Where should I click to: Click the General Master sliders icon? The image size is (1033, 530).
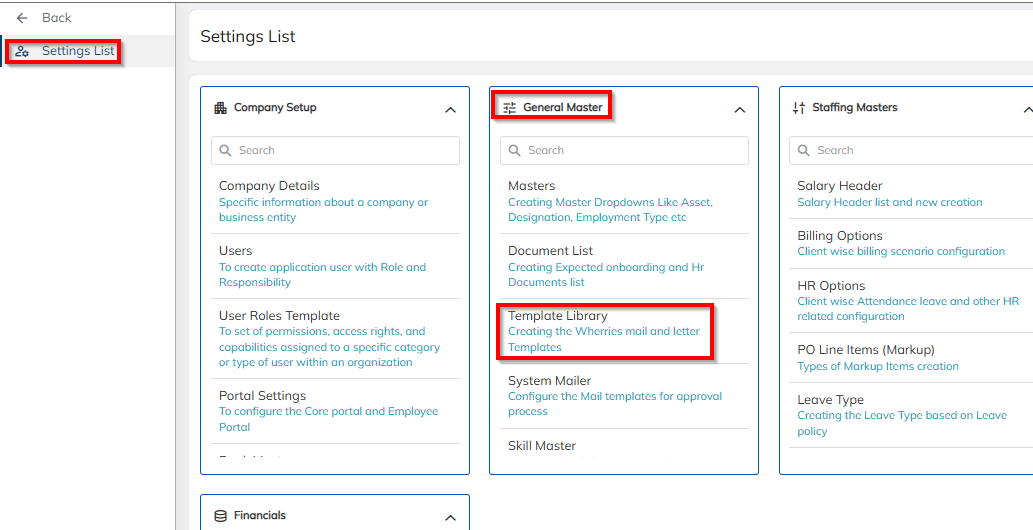point(510,108)
